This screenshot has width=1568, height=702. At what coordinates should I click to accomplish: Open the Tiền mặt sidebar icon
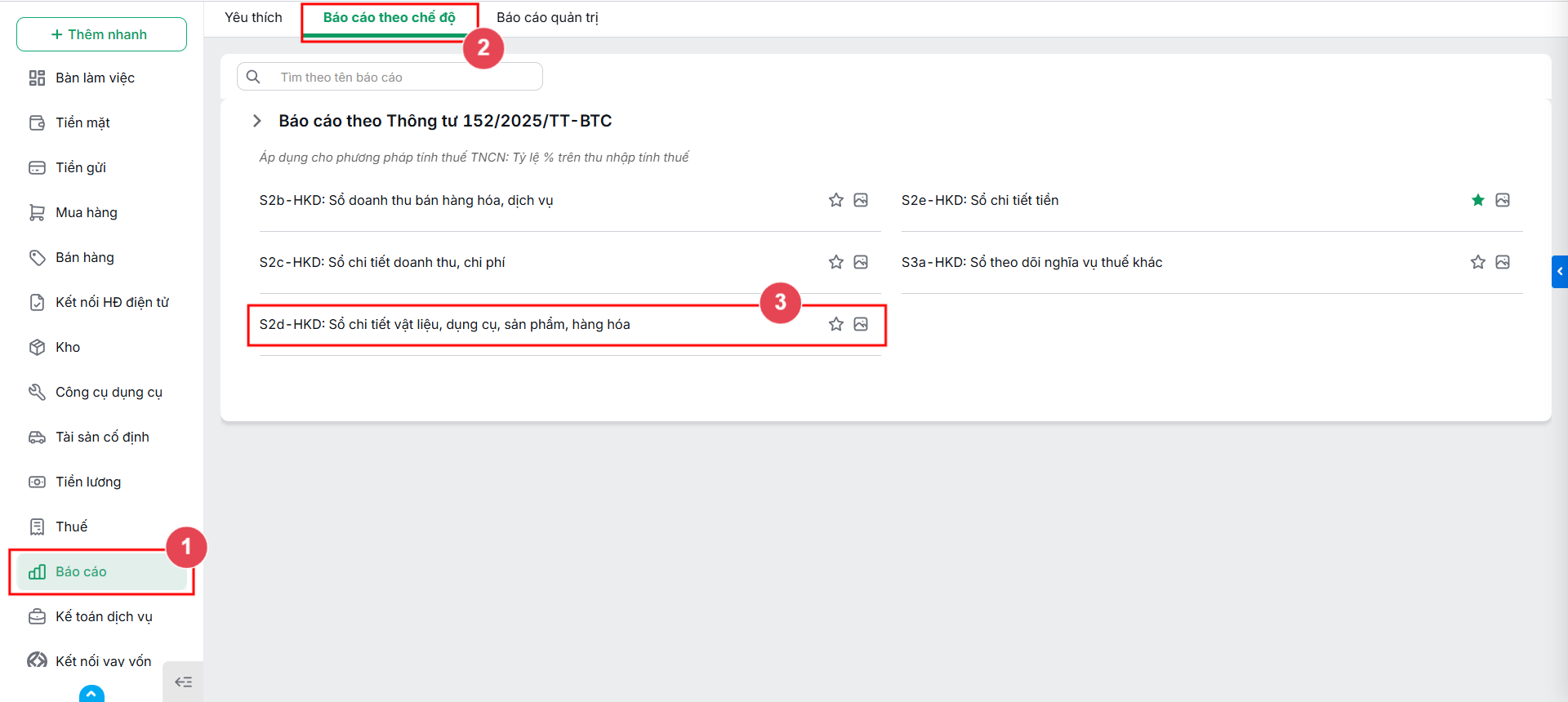(37, 122)
